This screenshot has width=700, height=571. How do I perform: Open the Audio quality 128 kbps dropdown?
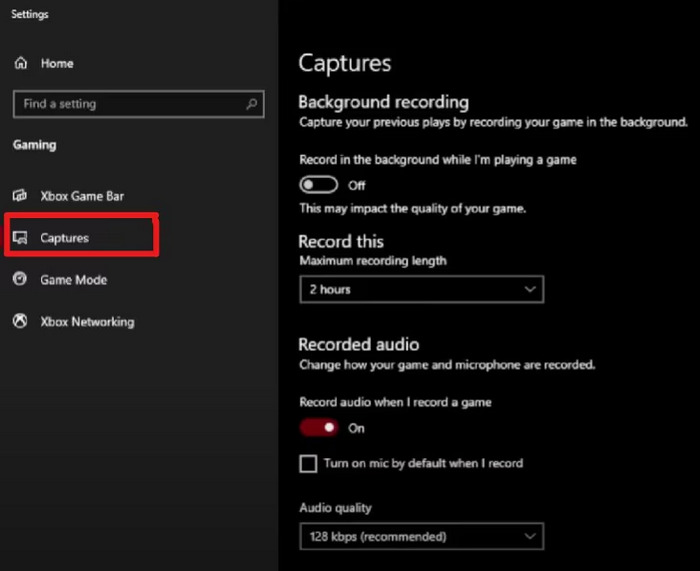click(420, 537)
